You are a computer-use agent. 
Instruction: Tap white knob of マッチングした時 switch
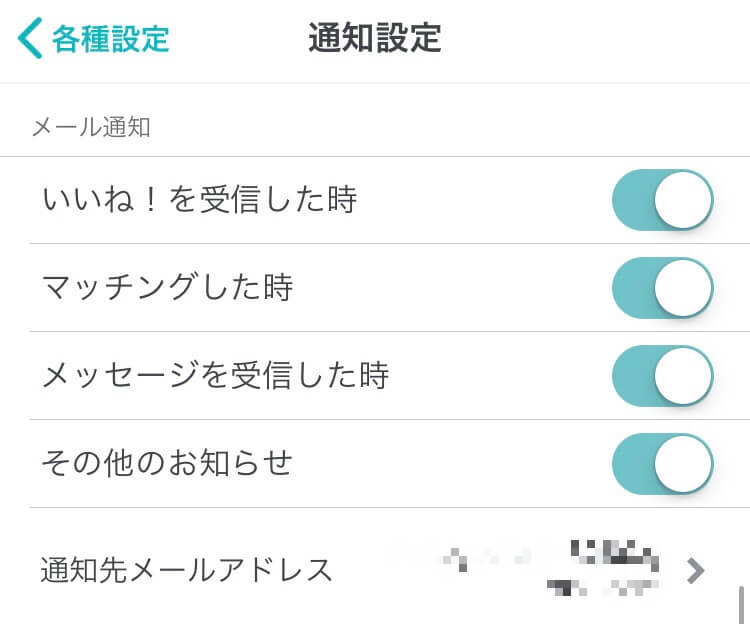[683, 288]
